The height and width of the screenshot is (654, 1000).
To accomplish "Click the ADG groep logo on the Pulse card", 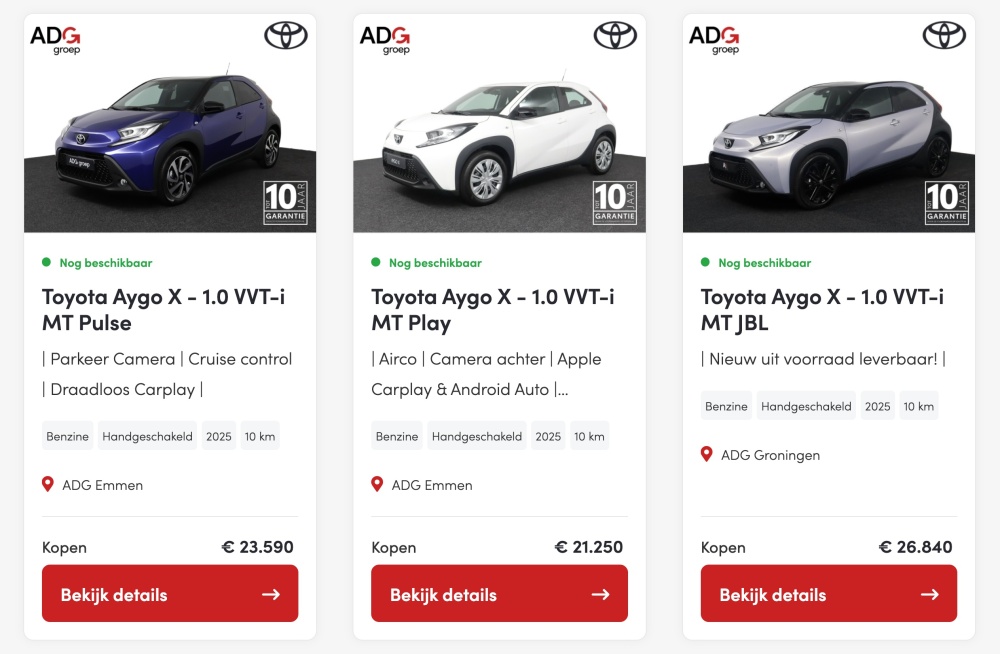I will tap(55, 39).
